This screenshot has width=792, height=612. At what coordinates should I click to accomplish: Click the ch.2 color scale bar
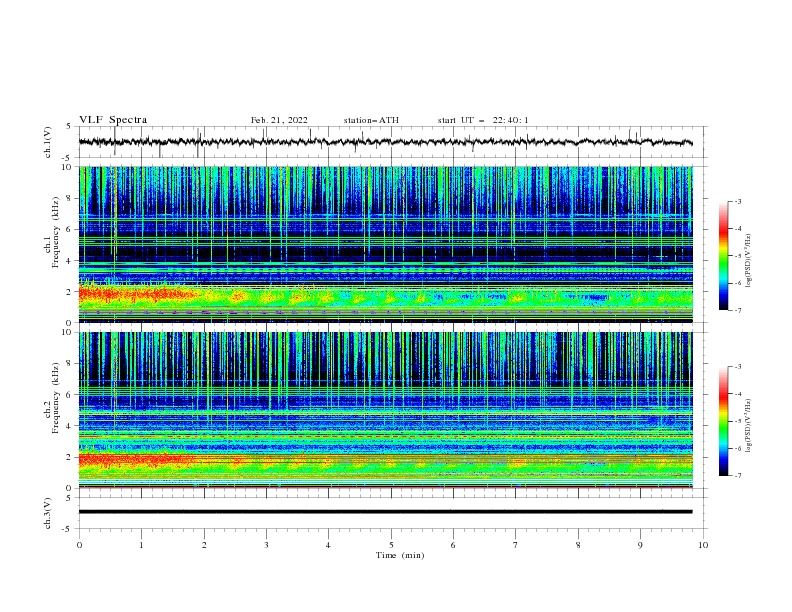point(723,421)
